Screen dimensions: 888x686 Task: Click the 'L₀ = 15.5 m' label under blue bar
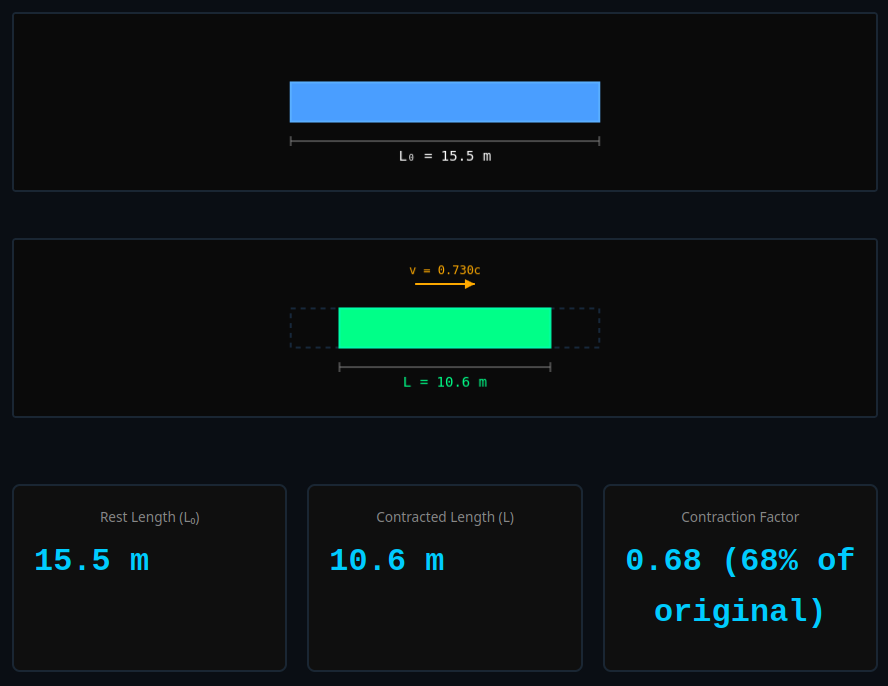pyautogui.click(x=444, y=156)
